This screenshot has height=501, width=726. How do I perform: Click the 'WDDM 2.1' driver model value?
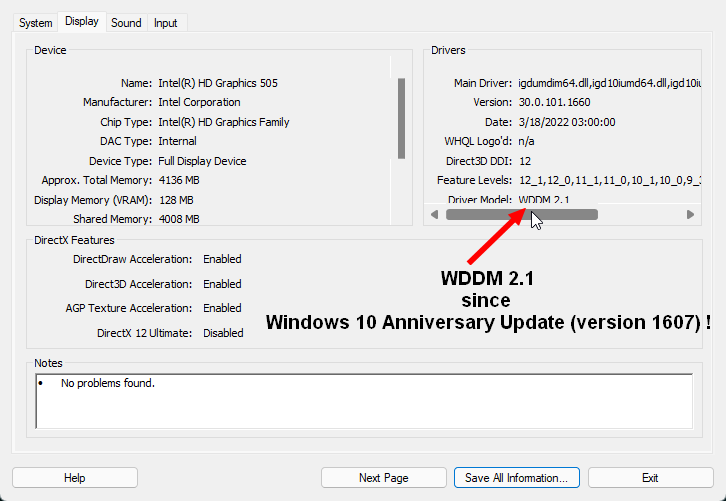click(x=544, y=200)
